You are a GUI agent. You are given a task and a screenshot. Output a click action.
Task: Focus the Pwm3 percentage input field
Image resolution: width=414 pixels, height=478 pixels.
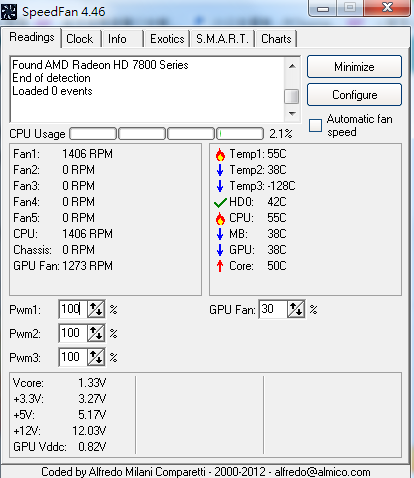(73, 357)
